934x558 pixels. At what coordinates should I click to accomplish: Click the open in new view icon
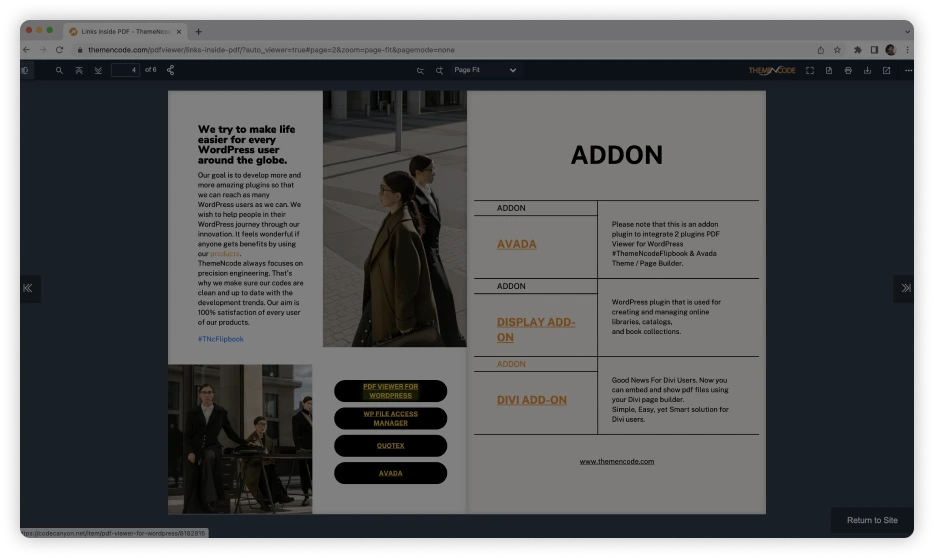point(886,70)
